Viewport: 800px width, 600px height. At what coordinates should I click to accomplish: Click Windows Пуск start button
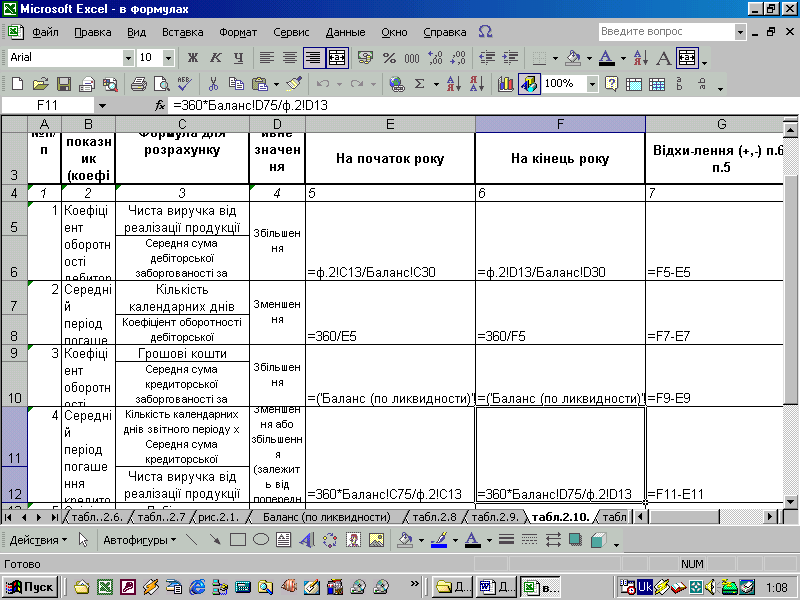tap(30, 587)
